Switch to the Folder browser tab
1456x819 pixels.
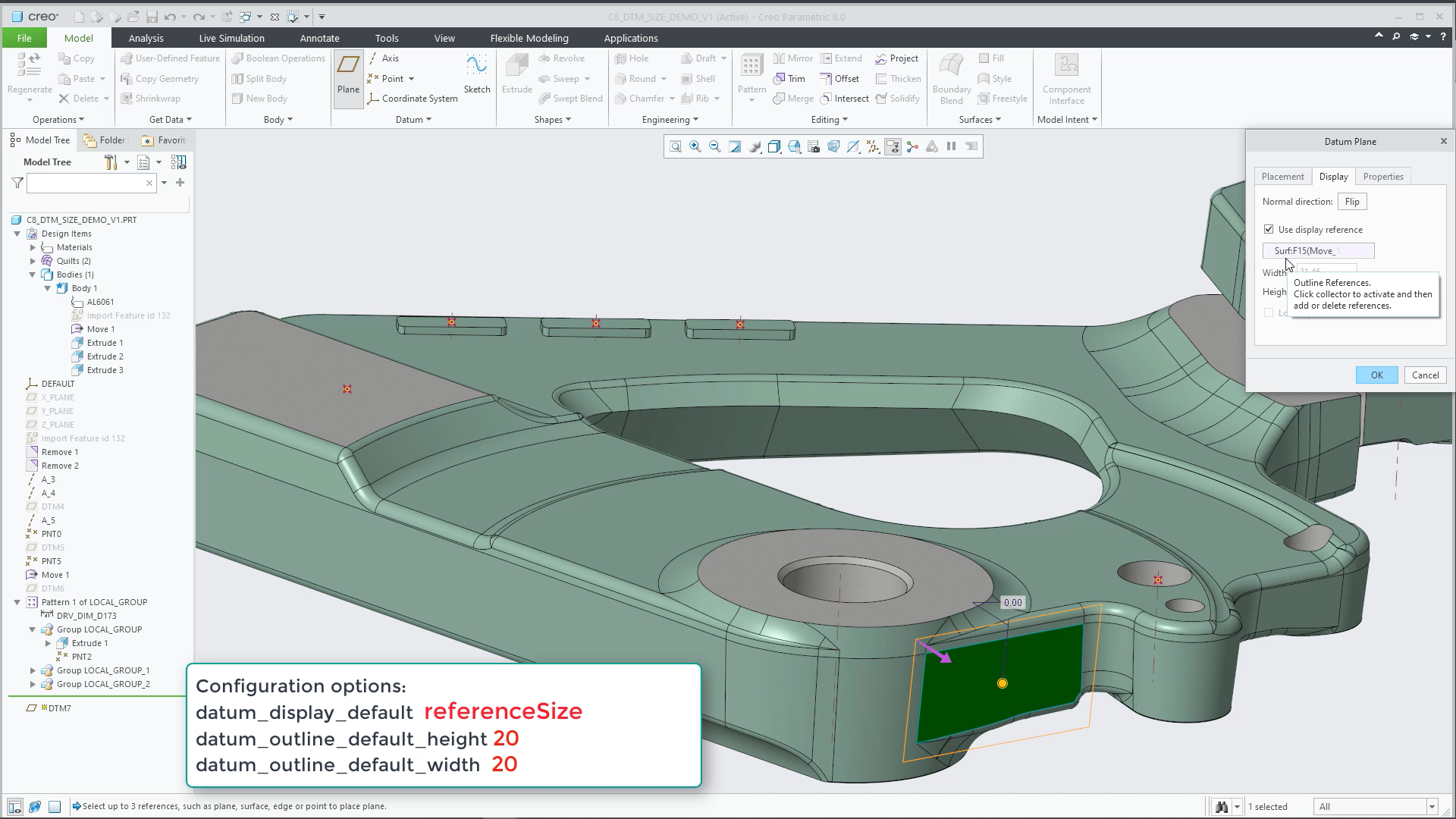[x=105, y=140]
